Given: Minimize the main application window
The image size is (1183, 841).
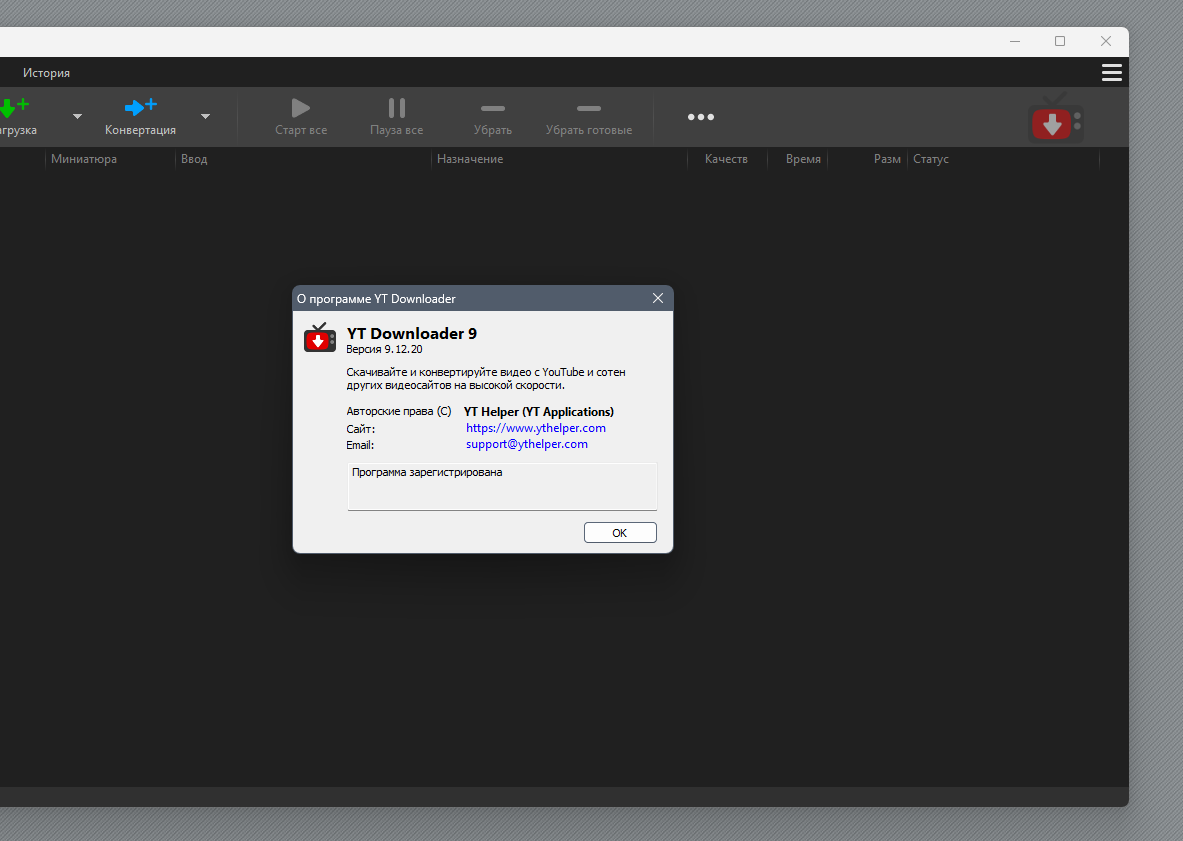Looking at the screenshot, I should click(1015, 41).
